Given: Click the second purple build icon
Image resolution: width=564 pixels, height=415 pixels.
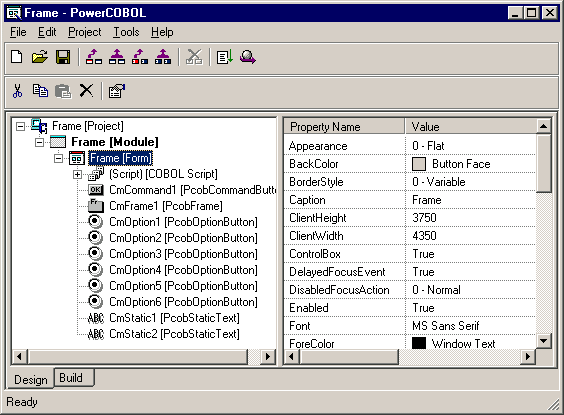Looking at the screenshot, I should point(117,57).
